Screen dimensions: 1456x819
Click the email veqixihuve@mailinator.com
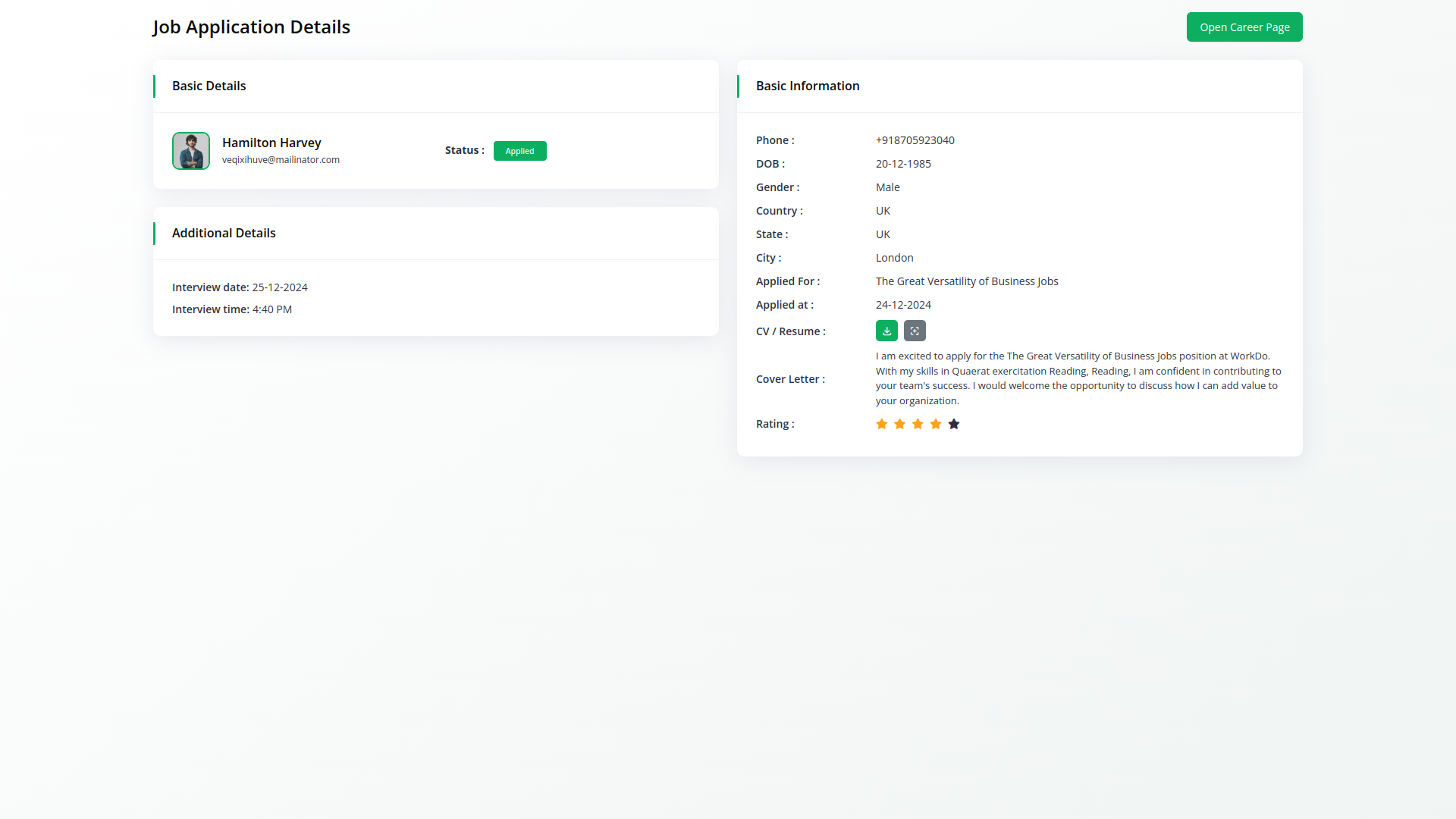pyautogui.click(x=281, y=160)
